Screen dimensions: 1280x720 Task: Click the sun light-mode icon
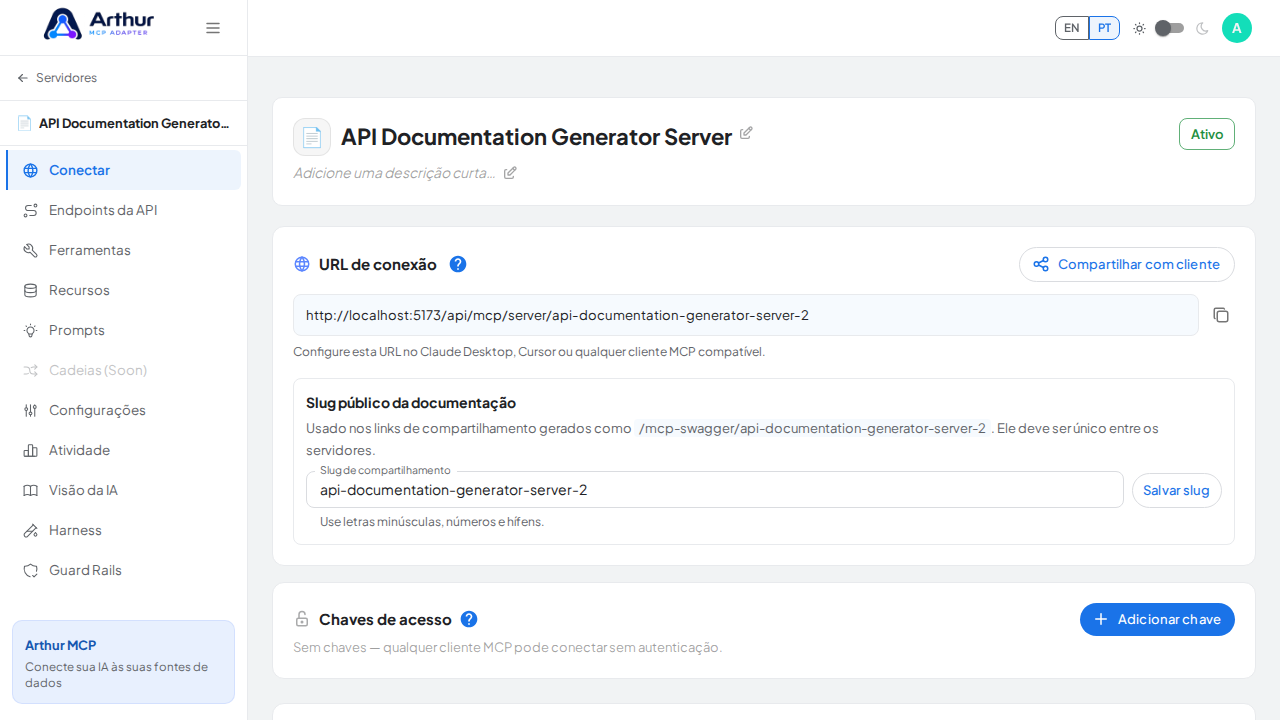(x=1139, y=28)
